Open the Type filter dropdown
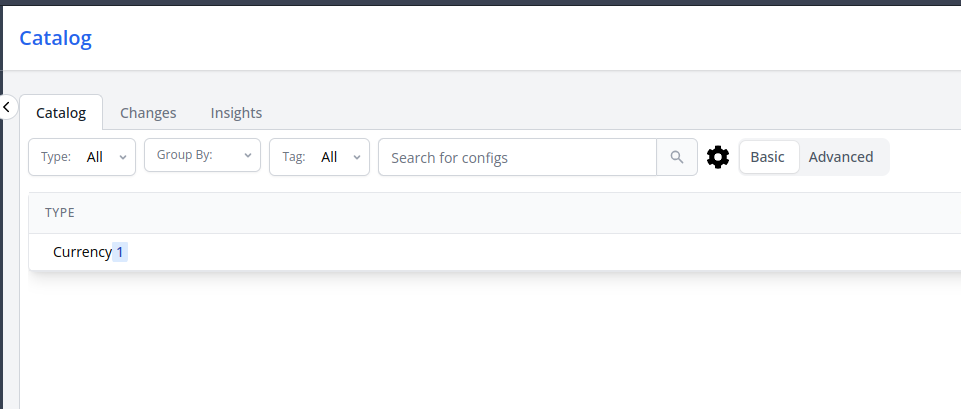Image resolution: width=961 pixels, height=409 pixels. coord(82,157)
